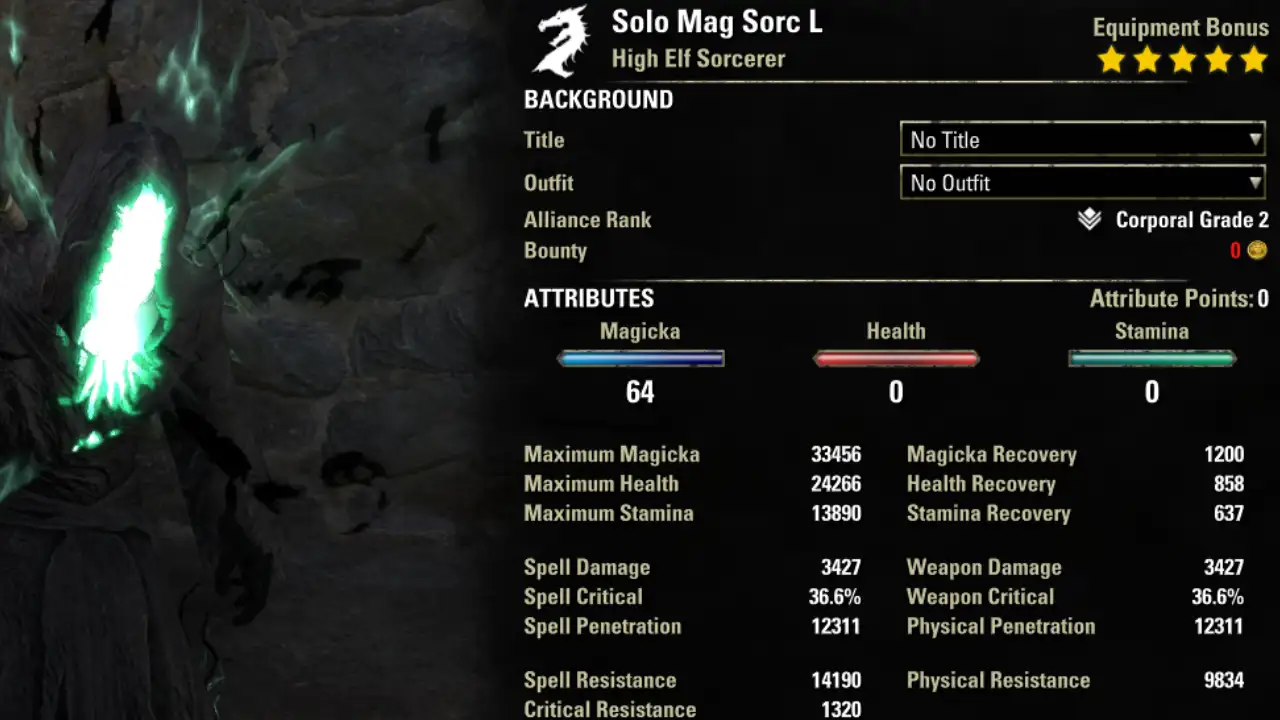
Task: Click the red Health attribute bar
Action: (896, 358)
